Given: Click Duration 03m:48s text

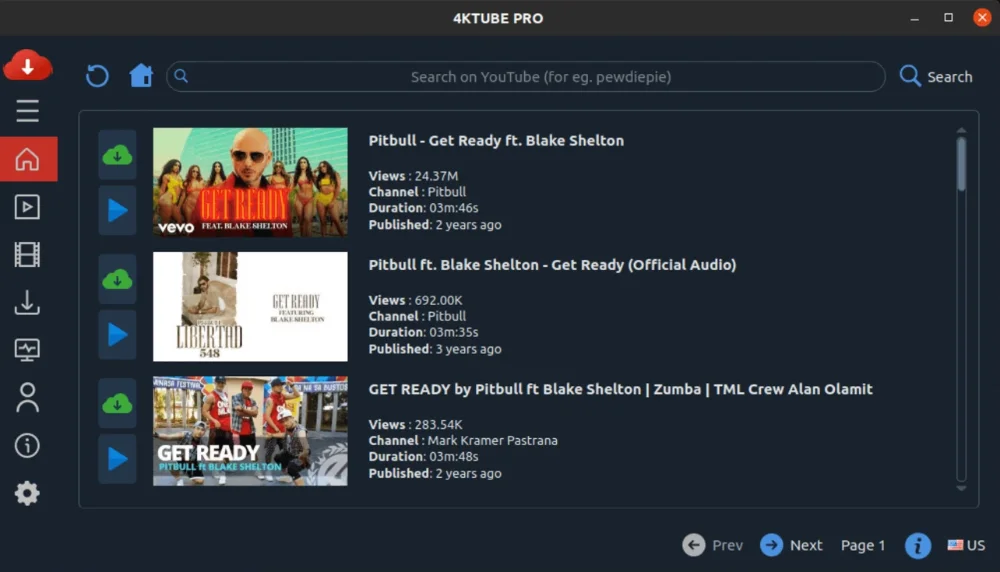Looking at the screenshot, I should pyautogui.click(x=423, y=457).
